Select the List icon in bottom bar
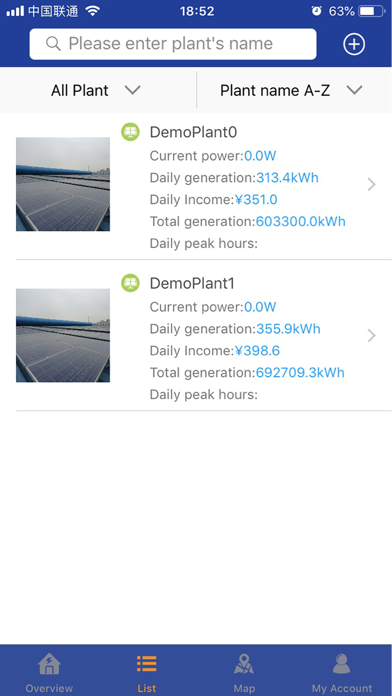 click(147, 664)
